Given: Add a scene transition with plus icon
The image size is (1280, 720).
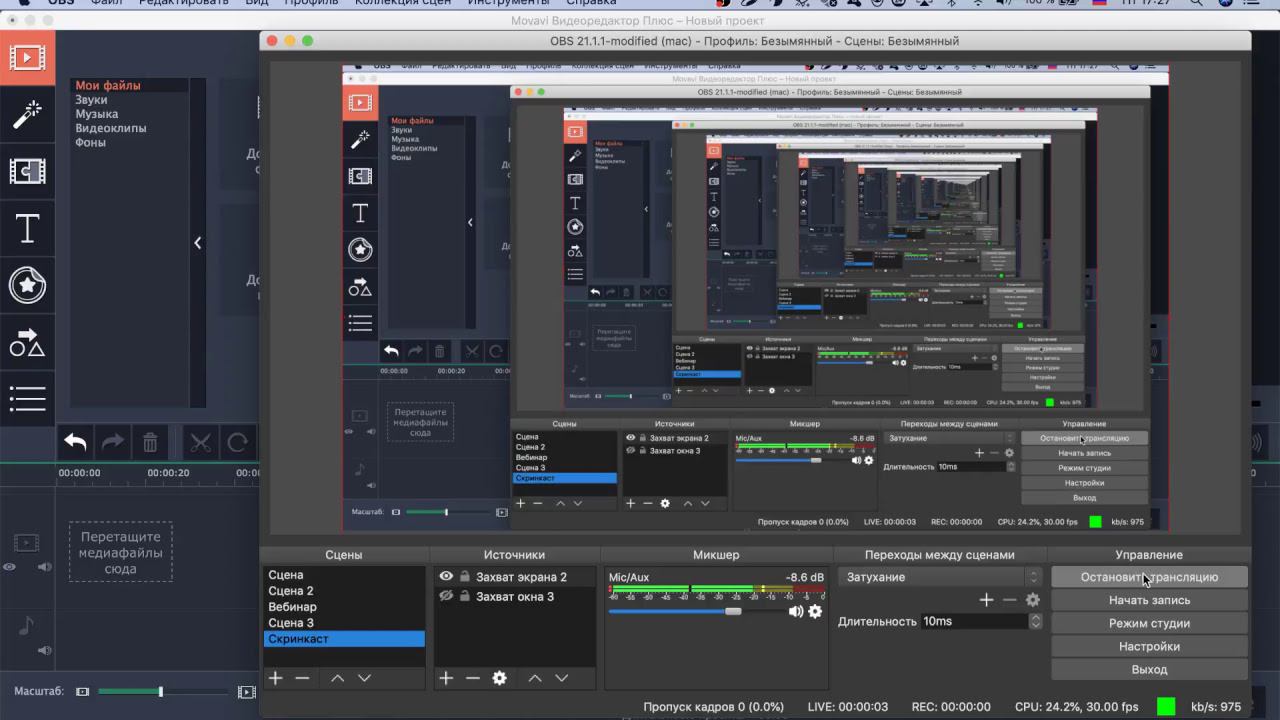Looking at the screenshot, I should [986, 600].
